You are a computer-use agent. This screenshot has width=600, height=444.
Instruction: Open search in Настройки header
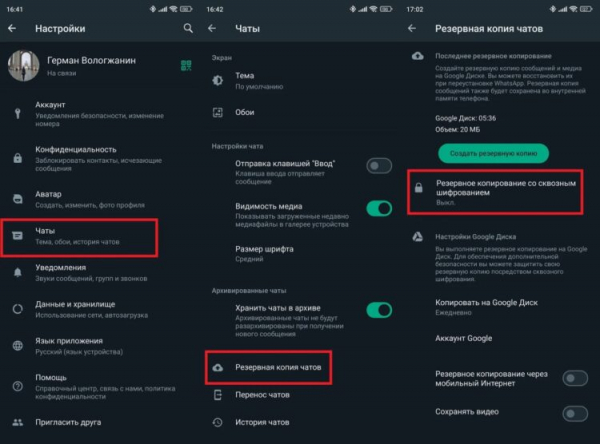click(188, 28)
